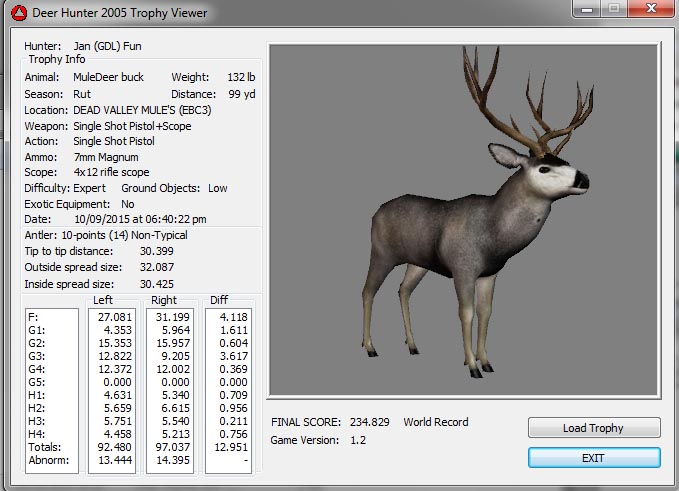Click the red Deer Hunter title bar icon
The image size is (679, 491).
tap(15, 13)
